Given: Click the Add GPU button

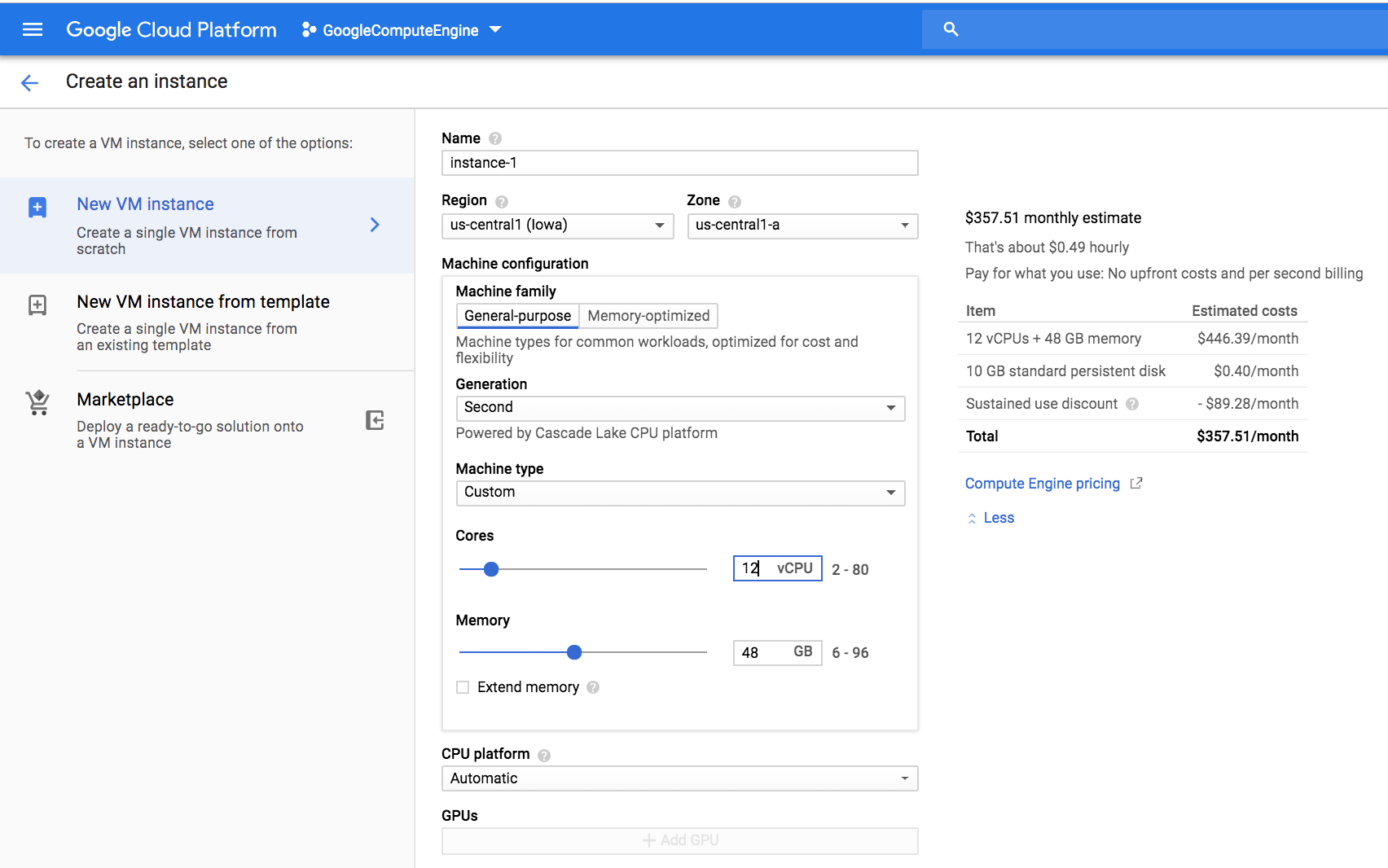Looking at the screenshot, I should pyautogui.click(x=679, y=840).
